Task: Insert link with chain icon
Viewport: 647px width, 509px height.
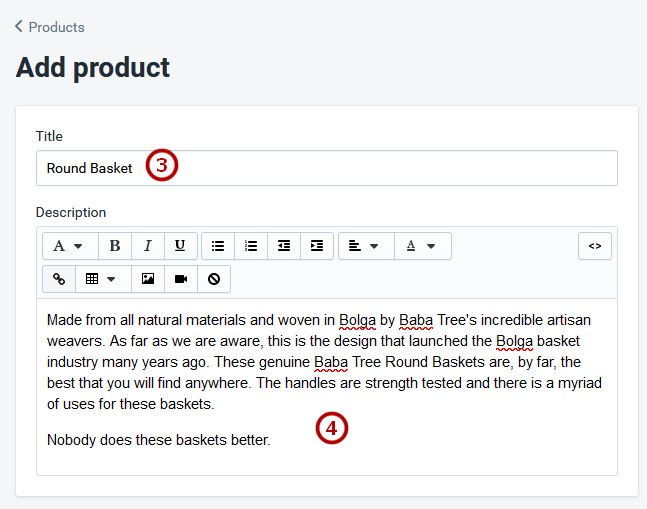Action: point(59,279)
